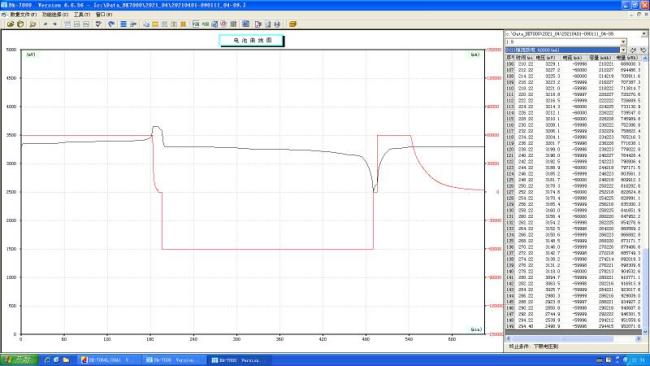The height and width of the screenshot is (366, 650).
Task: Click the red circular toolbar icon
Action: coord(223,24)
